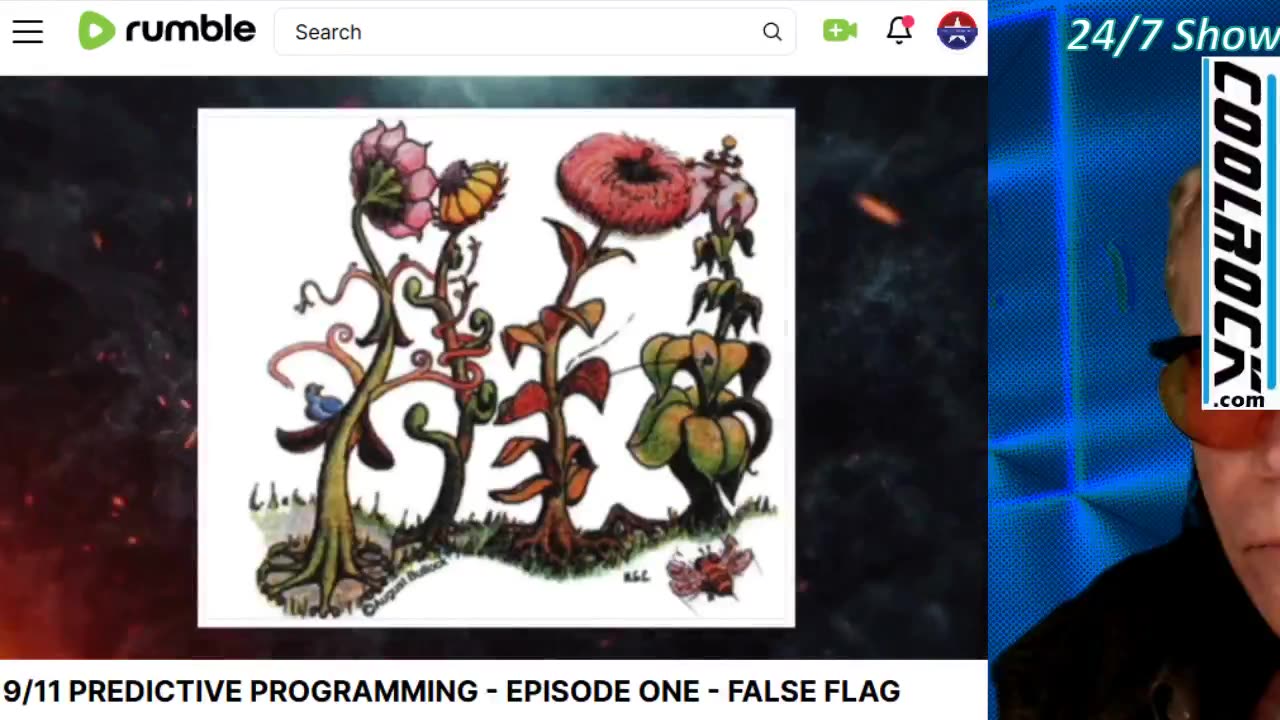Go to Rumble home via logo
This screenshot has width=1280, height=720.
click(167, 31)
